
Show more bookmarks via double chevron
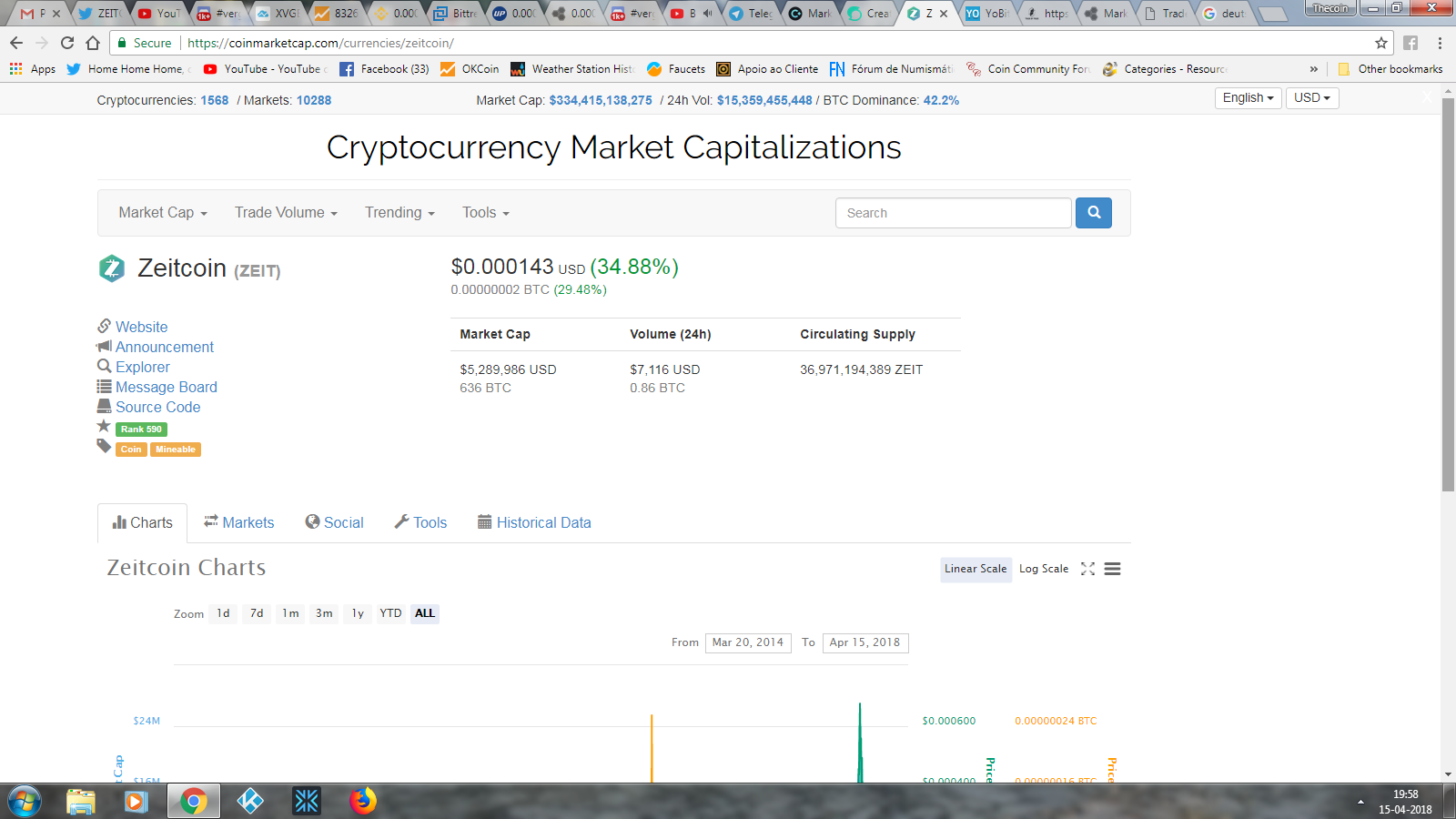point(1313,69)
